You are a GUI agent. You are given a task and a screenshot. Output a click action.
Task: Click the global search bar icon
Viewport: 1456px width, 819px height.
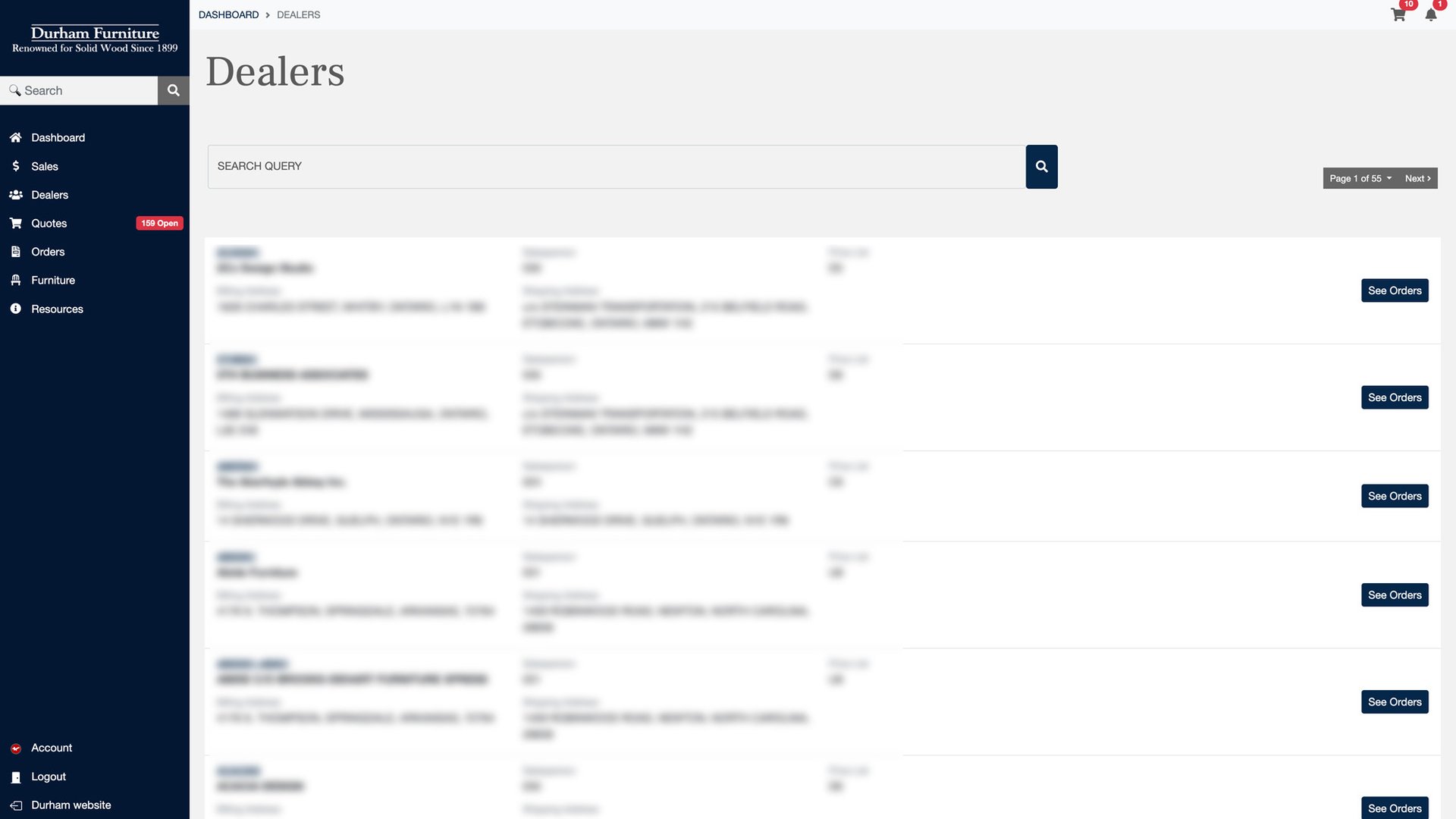point(173,90)
